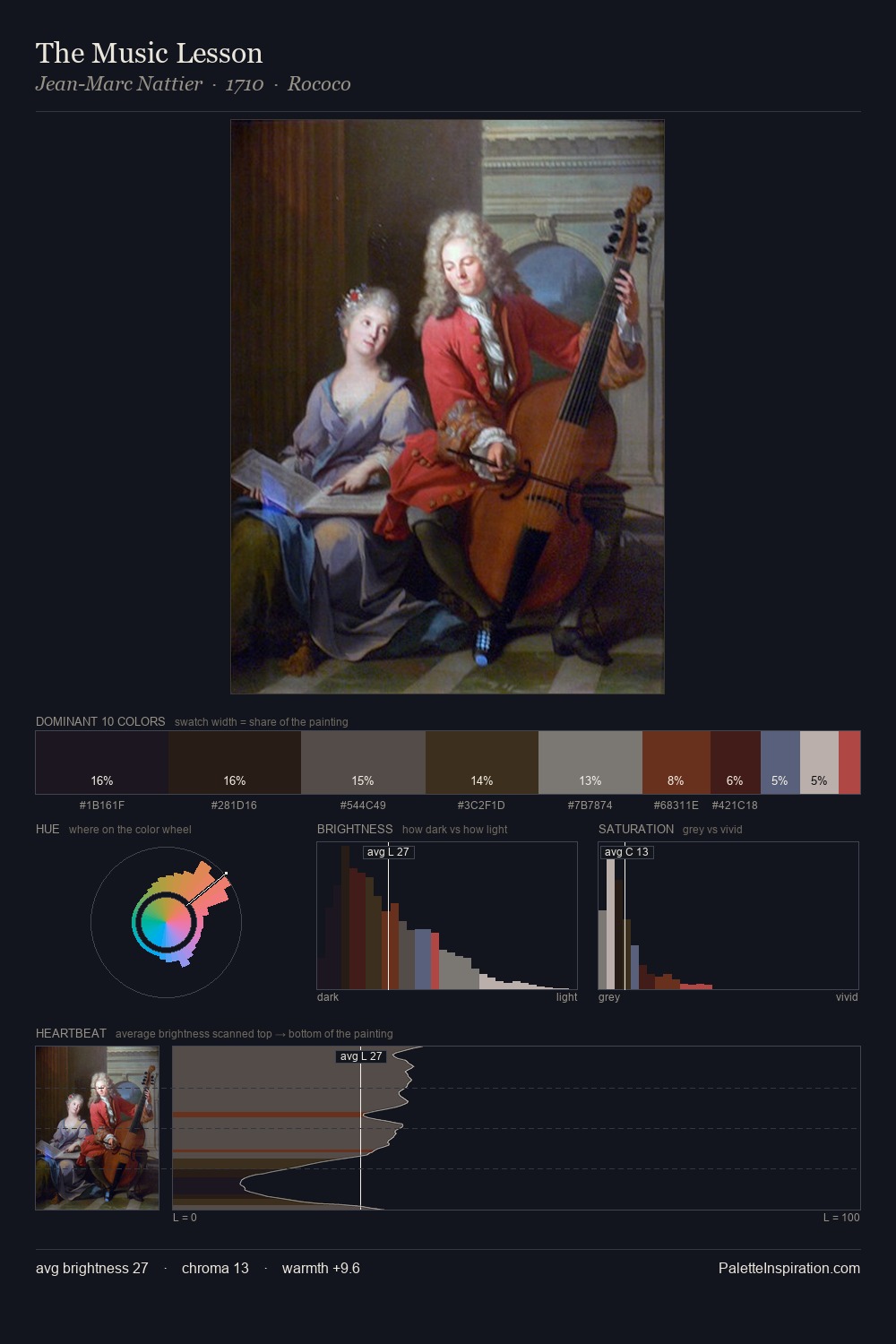This screenshot has height=1344, width=896.
Task: Click the 'grey vs vivid' caption
Action: click(x=712, y=830)
